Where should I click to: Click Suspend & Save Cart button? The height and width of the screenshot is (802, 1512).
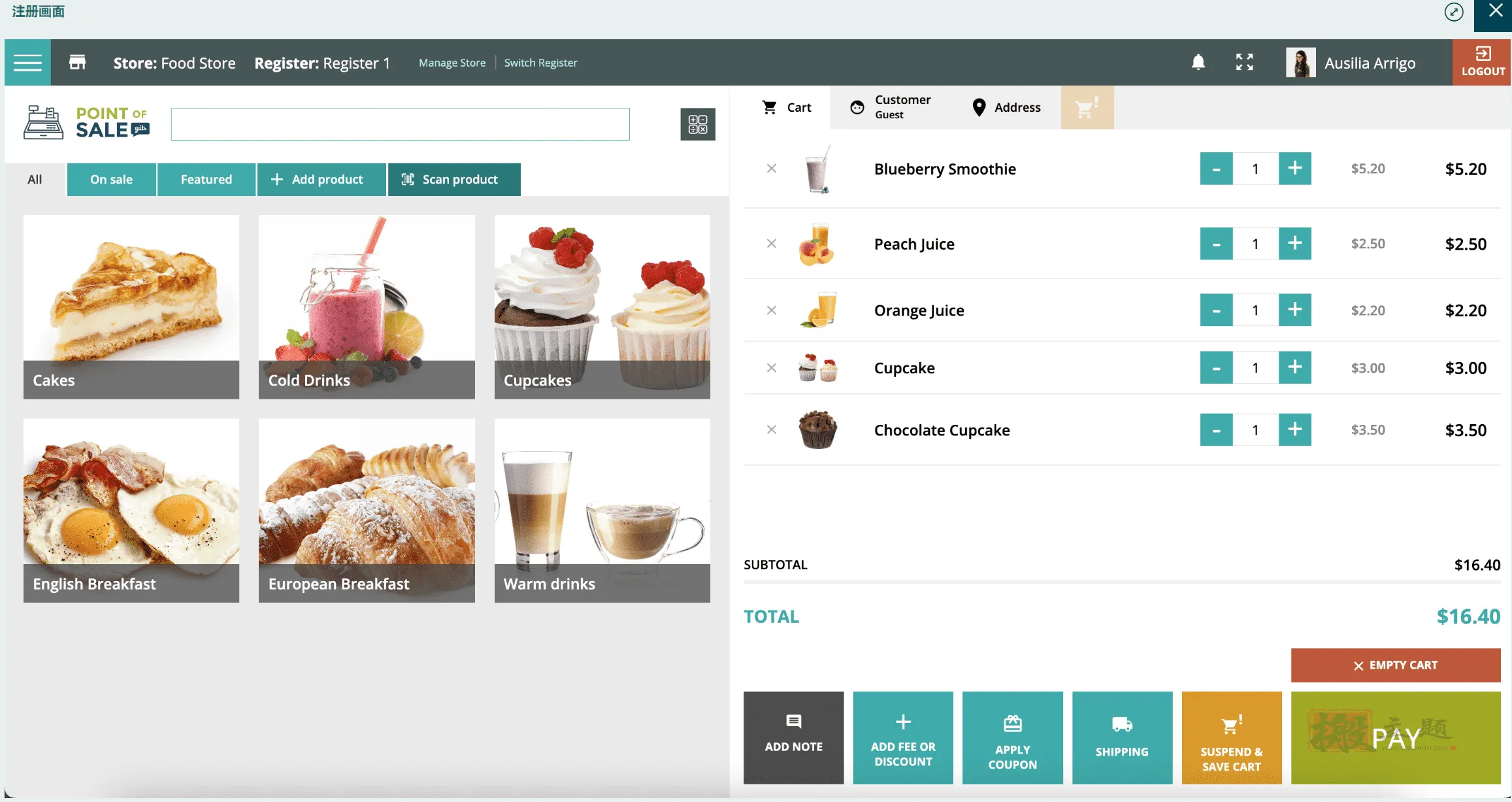[1232, 738]
